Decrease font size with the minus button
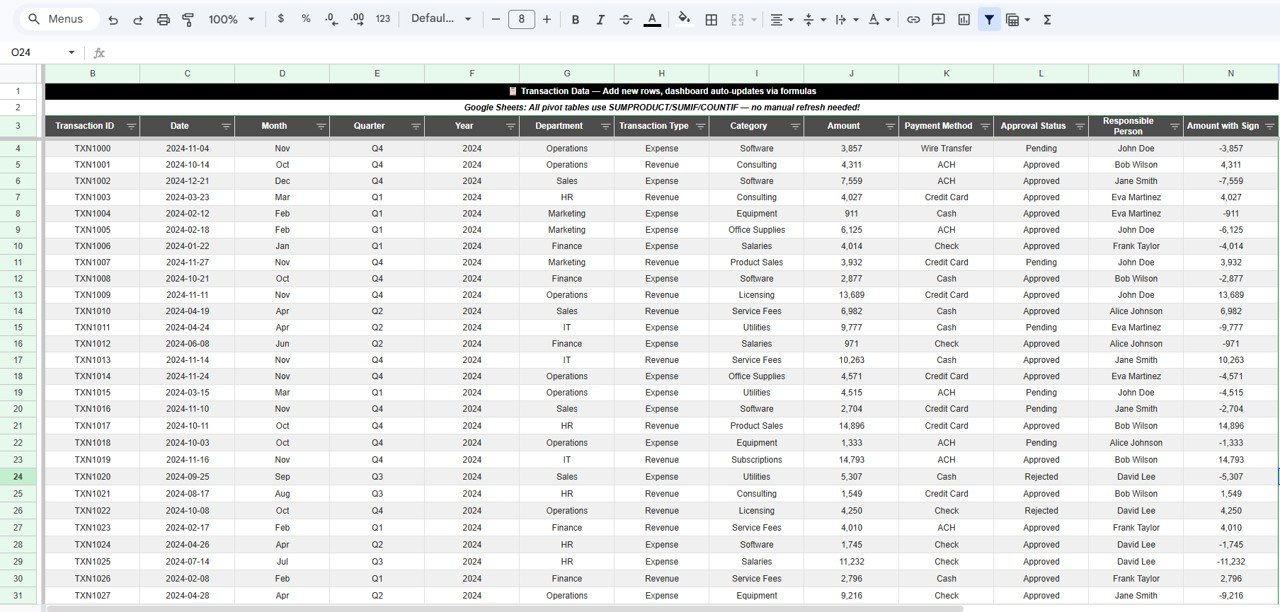Screen dimensions: 1280x612 [x=494, y=19]
